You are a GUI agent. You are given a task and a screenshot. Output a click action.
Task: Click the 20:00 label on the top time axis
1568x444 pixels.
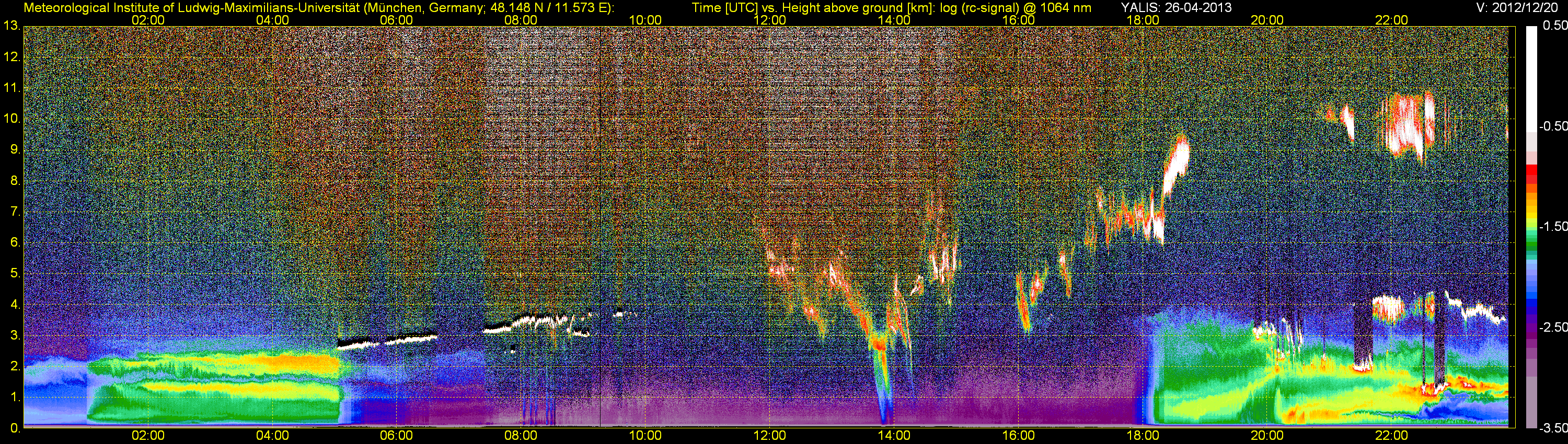coord(1267,20)
